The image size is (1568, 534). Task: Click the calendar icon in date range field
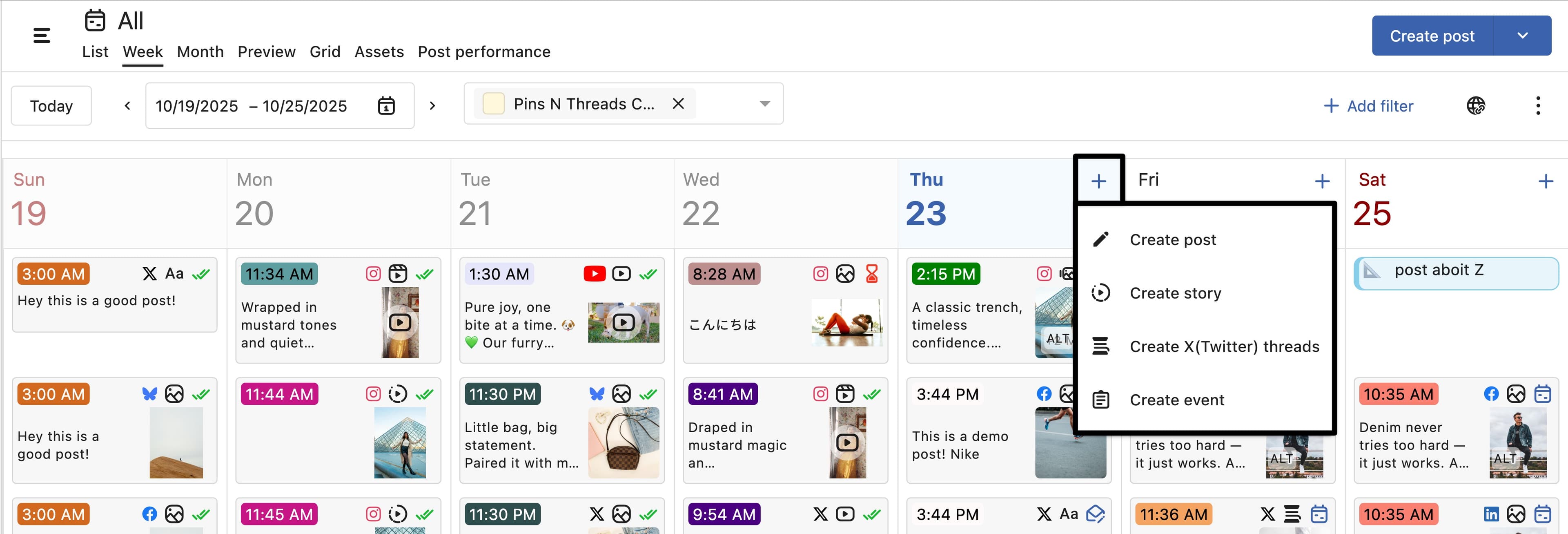[386, 106]
